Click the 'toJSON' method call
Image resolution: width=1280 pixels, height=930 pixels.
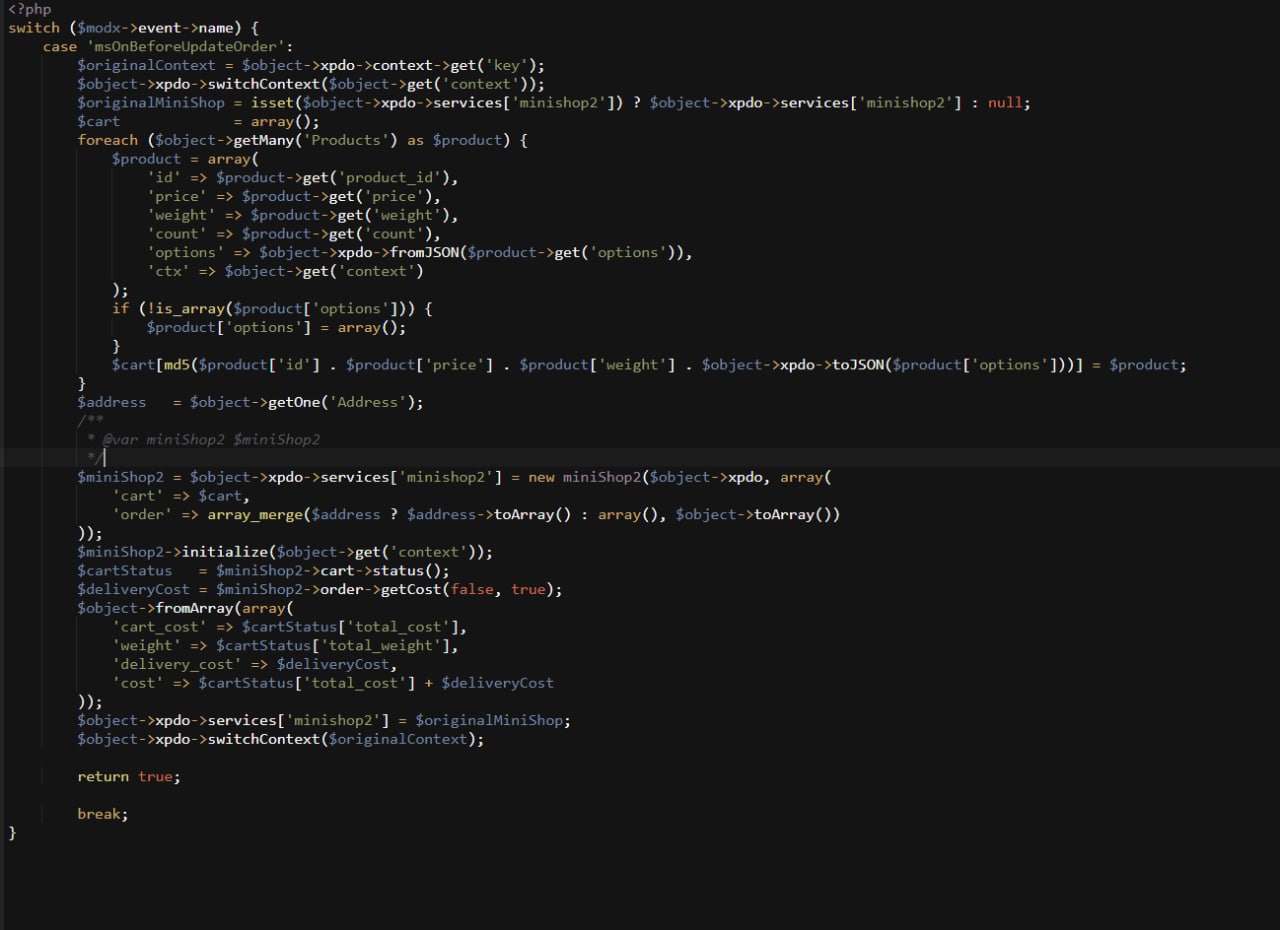click(x=858, y=365)
